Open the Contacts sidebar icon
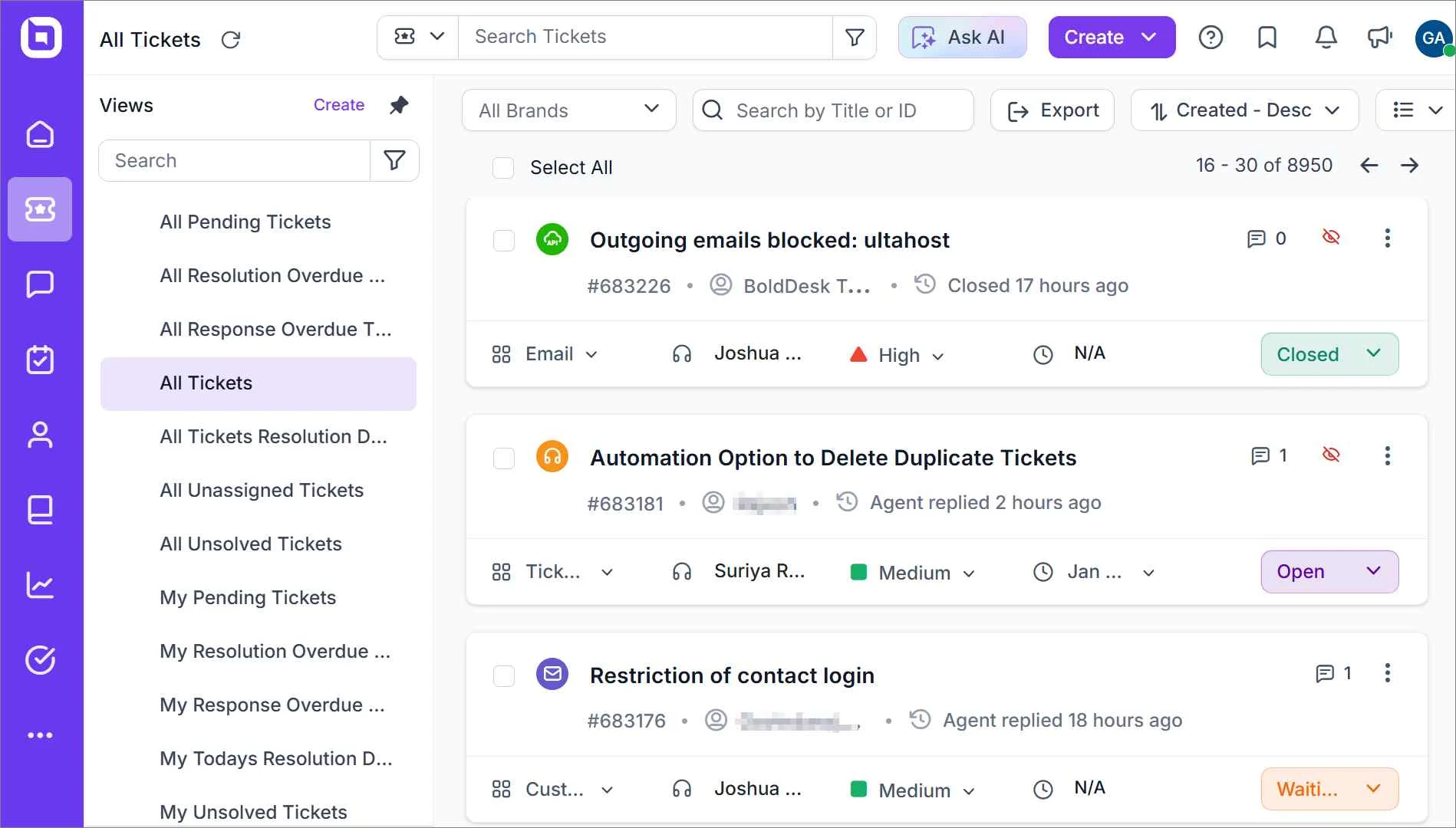Image resolution: width=1456 pixels, height=828 pixels. click(x=41, y=435)
